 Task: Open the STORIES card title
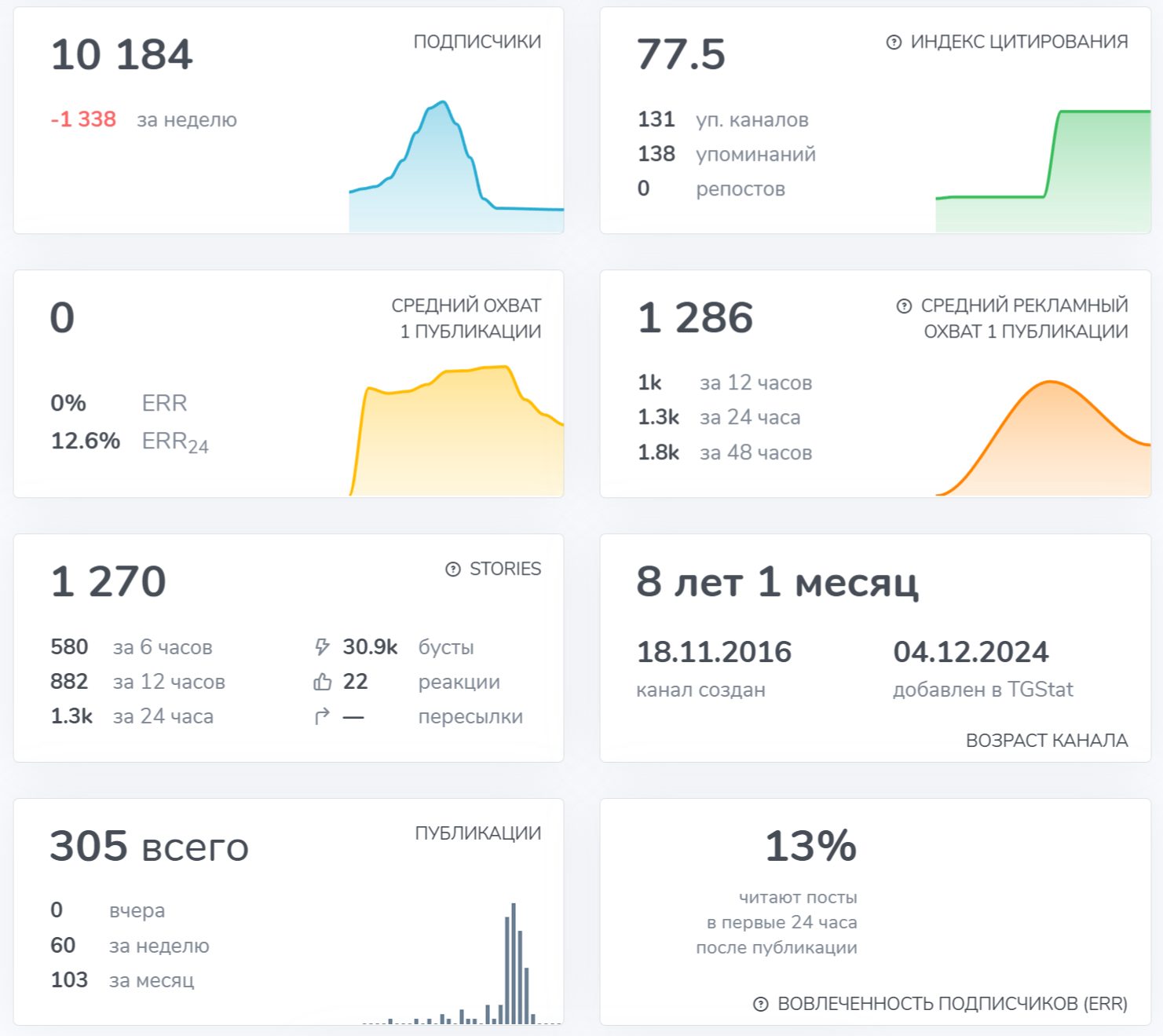[x=505, y=569]
